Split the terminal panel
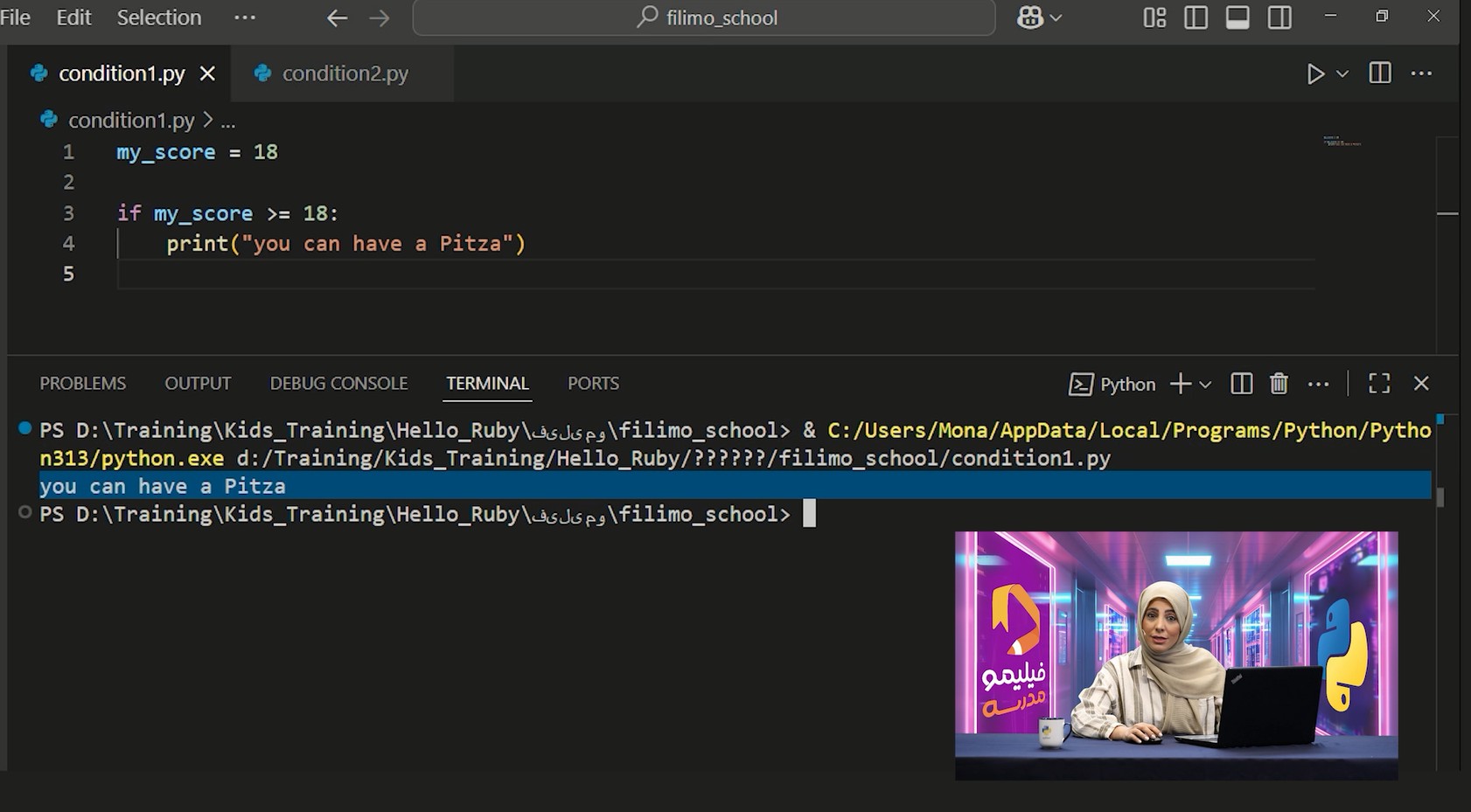Image resolution: width=1471 pixels, height=812 pixels. coord(1241,384)
